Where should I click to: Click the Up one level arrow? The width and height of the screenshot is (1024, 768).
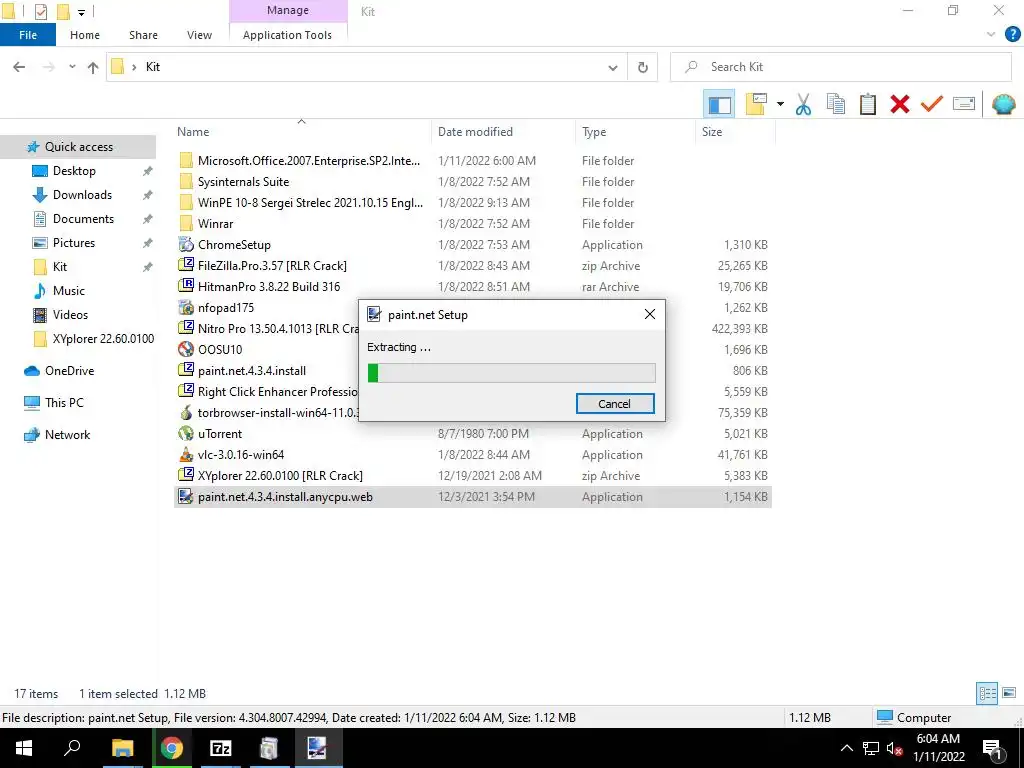tap(93, 67)
